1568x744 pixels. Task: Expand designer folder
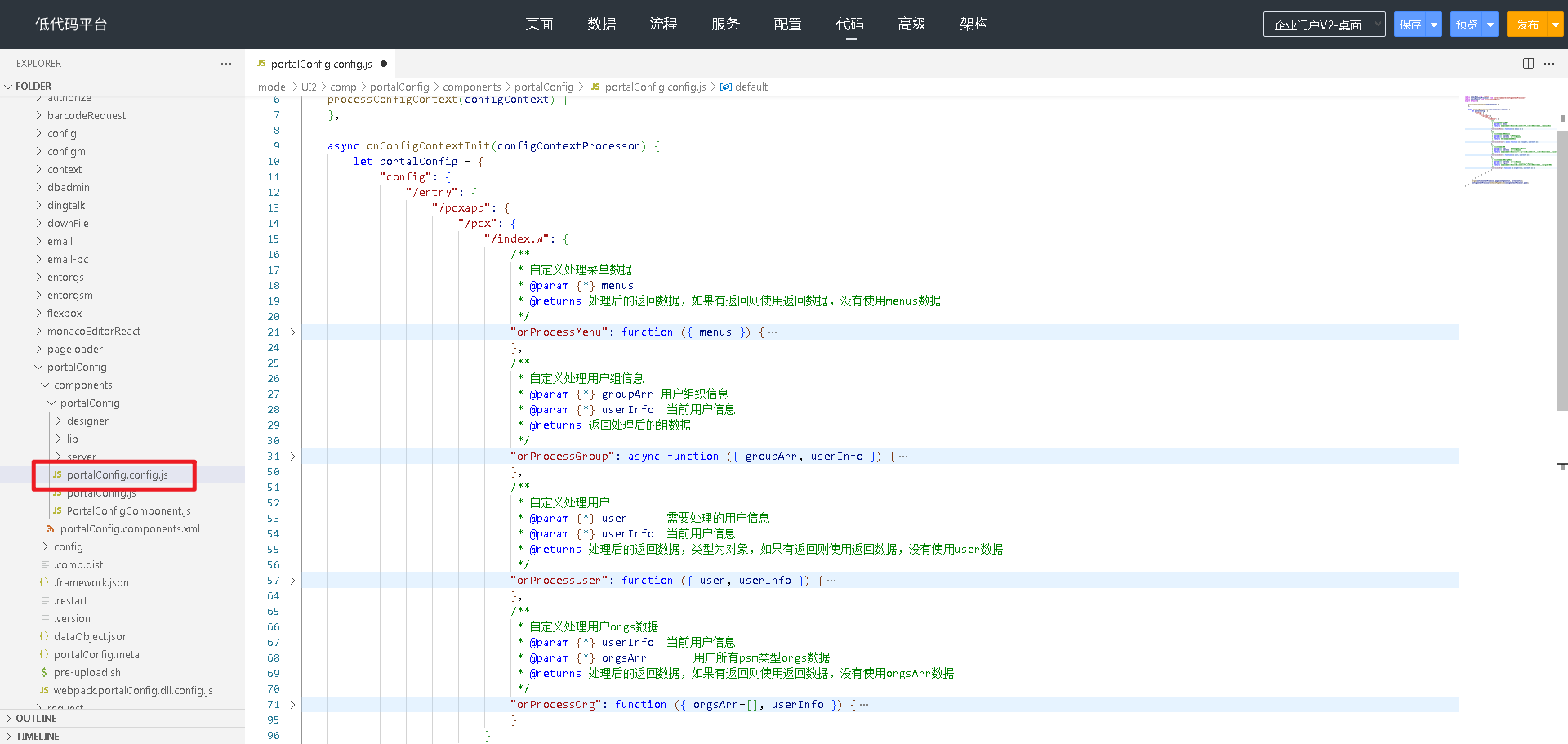pyautogui.click(x=87, y=421)
